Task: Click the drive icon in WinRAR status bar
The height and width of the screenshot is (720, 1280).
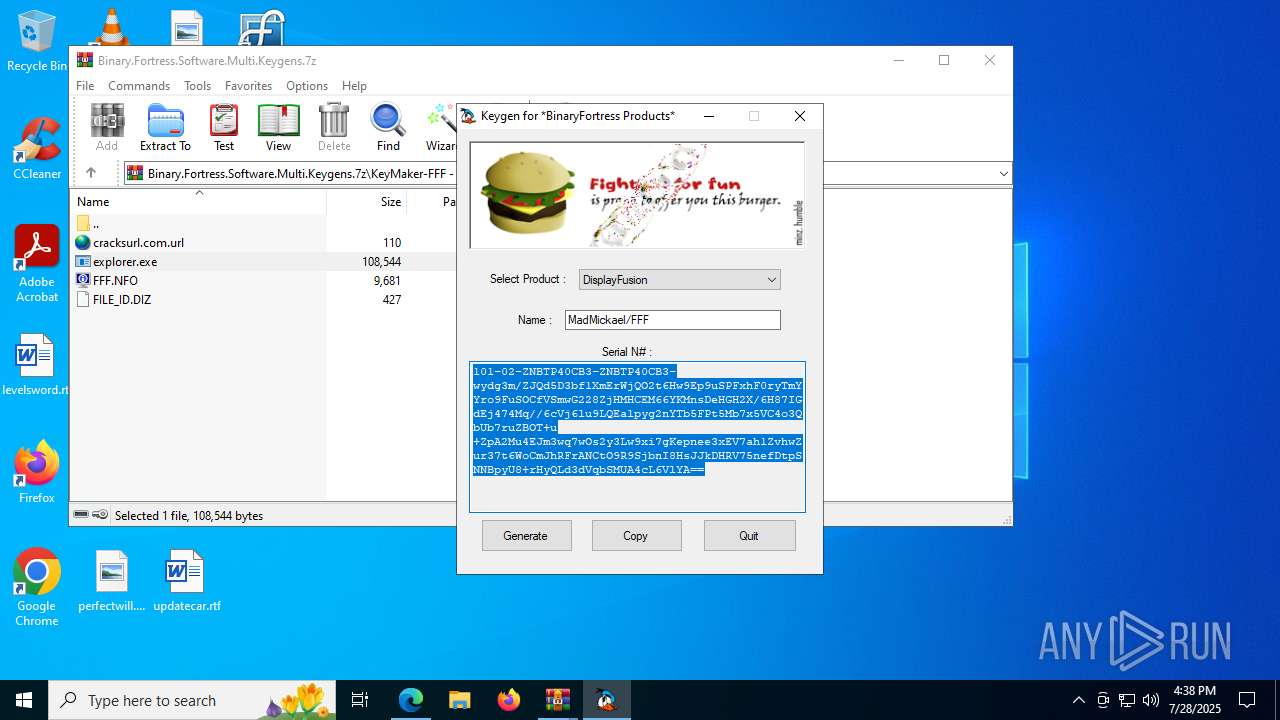Action: 81,515
